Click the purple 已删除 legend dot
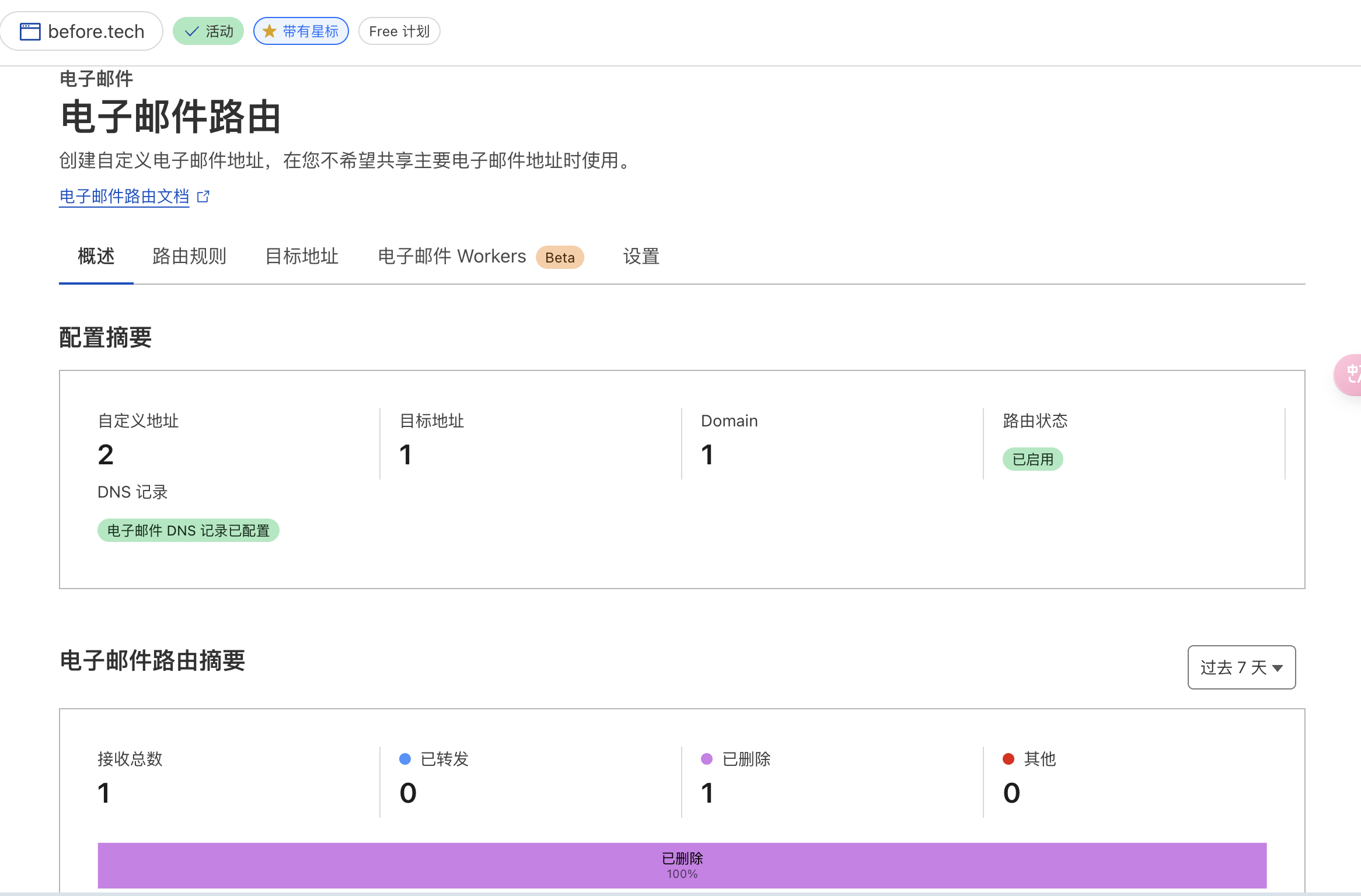1361x896 pixels. [x=707, y=759]
